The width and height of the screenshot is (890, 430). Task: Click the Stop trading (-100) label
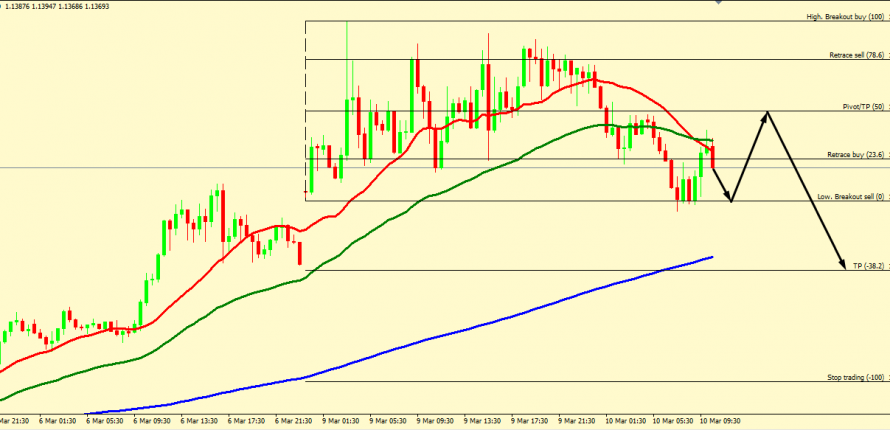855,378
